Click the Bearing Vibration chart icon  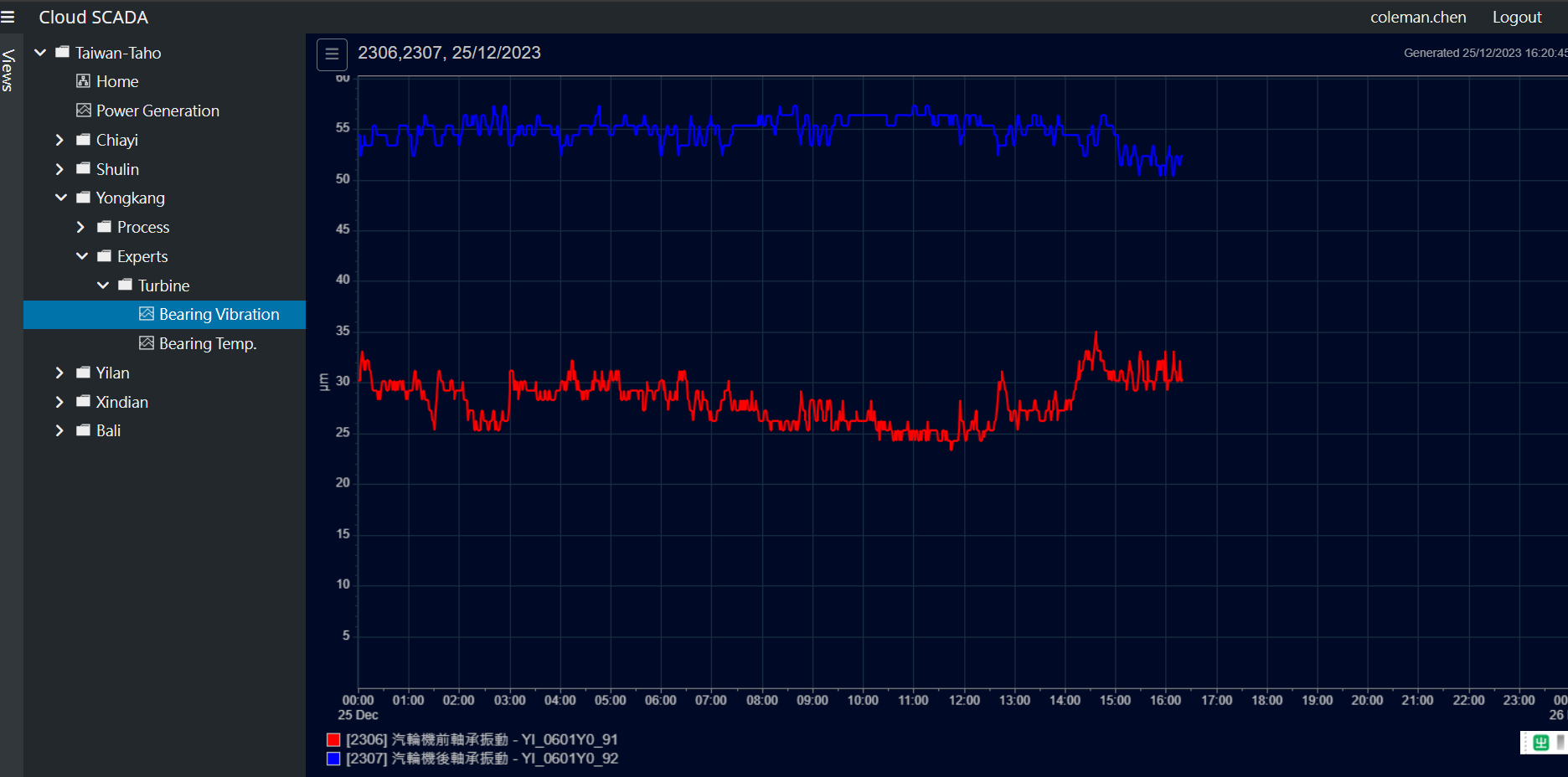click(147, 314)
